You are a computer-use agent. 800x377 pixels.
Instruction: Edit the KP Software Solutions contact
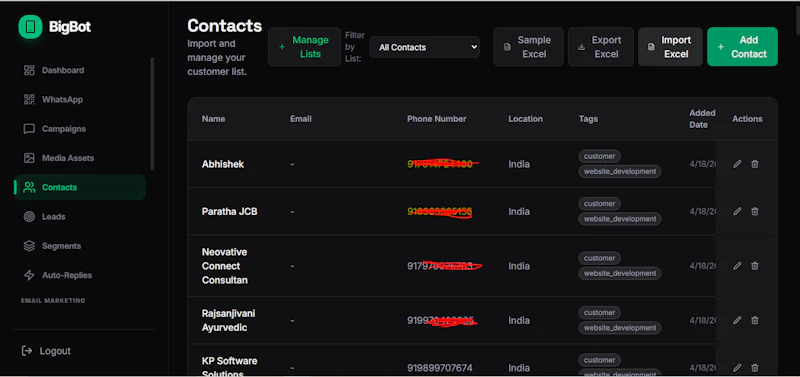tap(737, 367)
